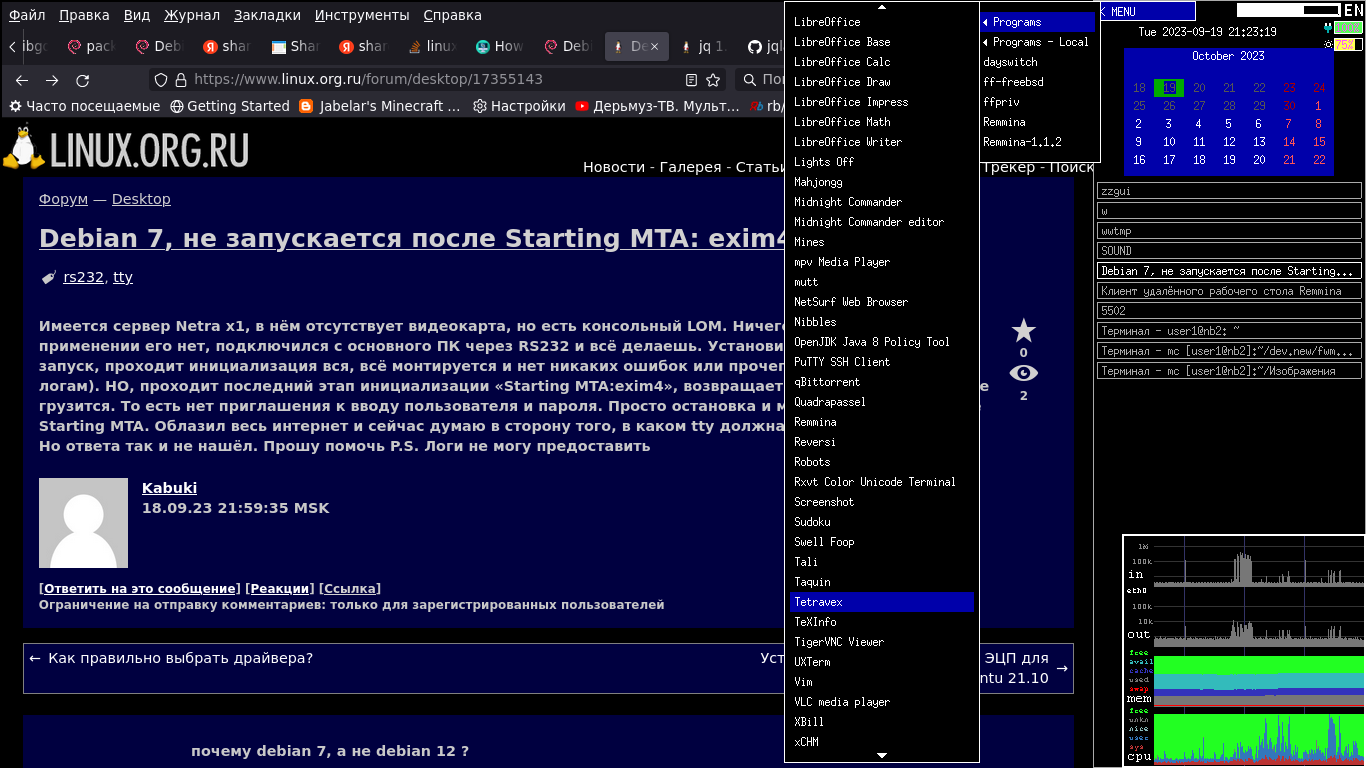This screenshot has height=768, width=1366.
Task: Select October 5 in the calendar
Action: click(1229, 124)
